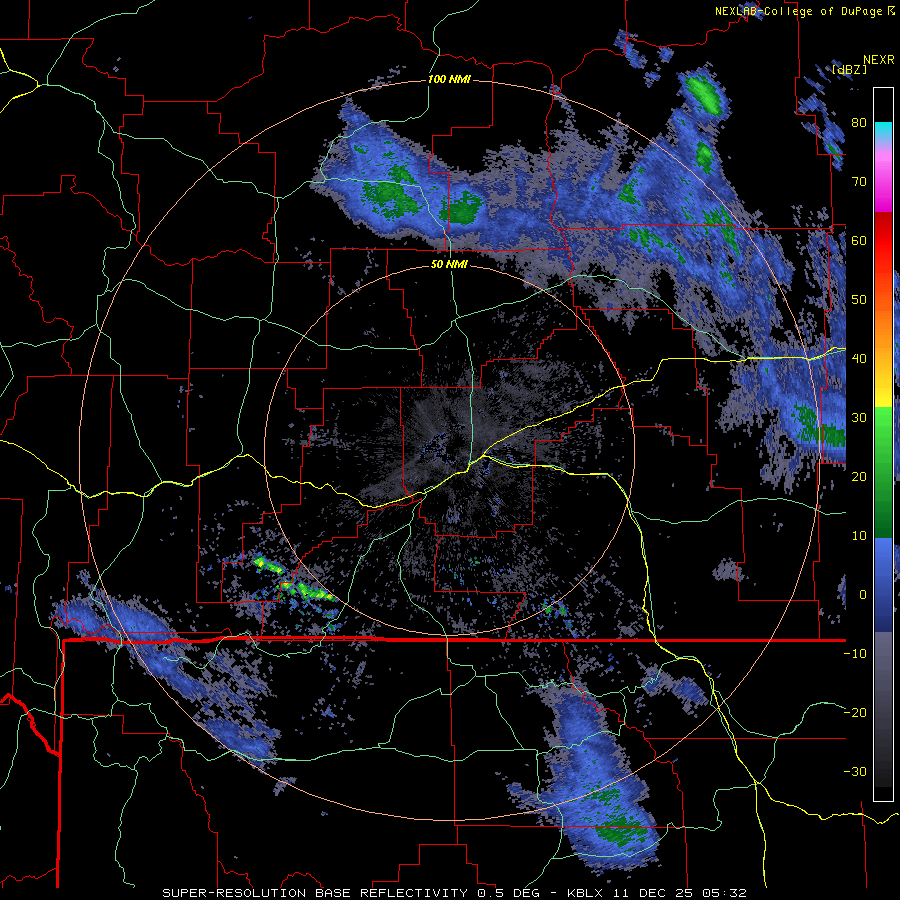Click the -20 value on the dBZ scale

(x=855, y=712)
